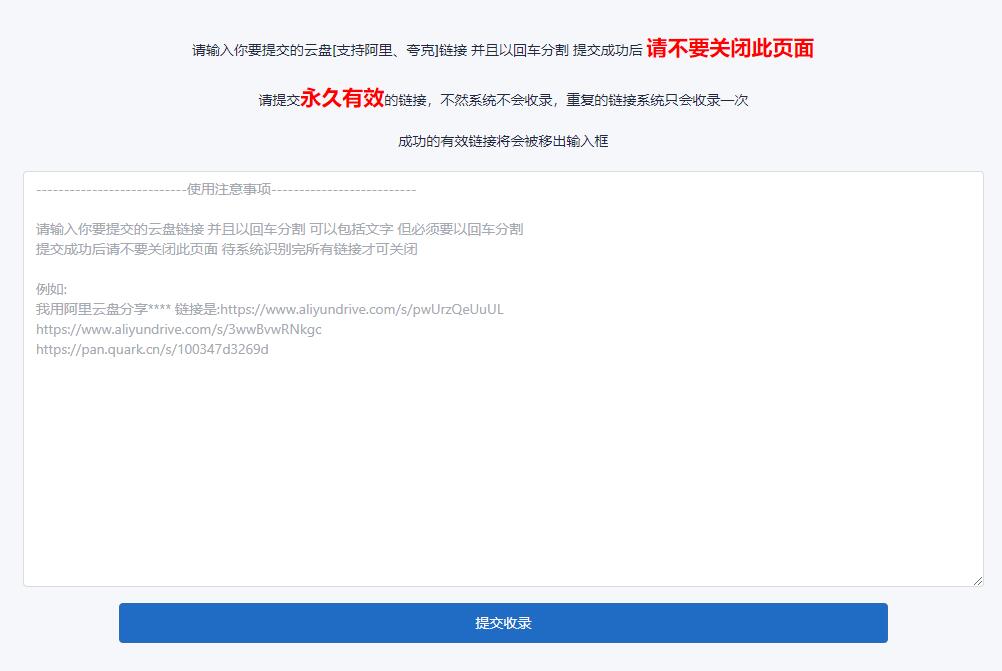The image size is (1002, 671).
Task: Click the blue 提交收录 submit button
Action: tap(503, 623)
